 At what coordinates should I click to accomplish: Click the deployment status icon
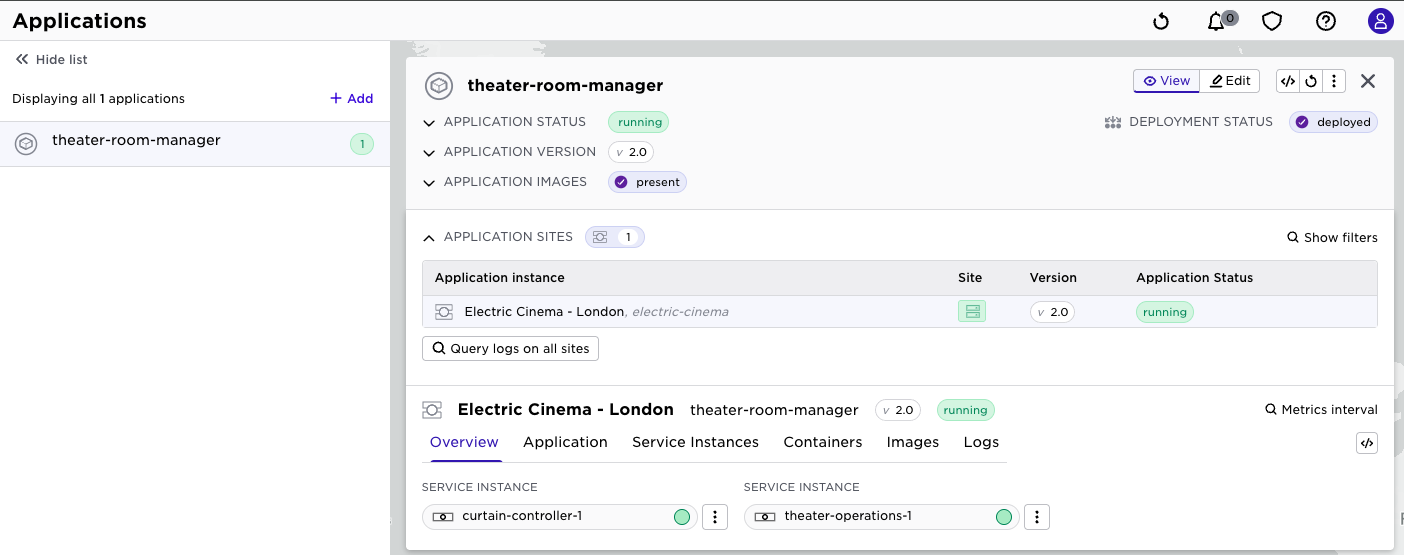coord(1113,122)
